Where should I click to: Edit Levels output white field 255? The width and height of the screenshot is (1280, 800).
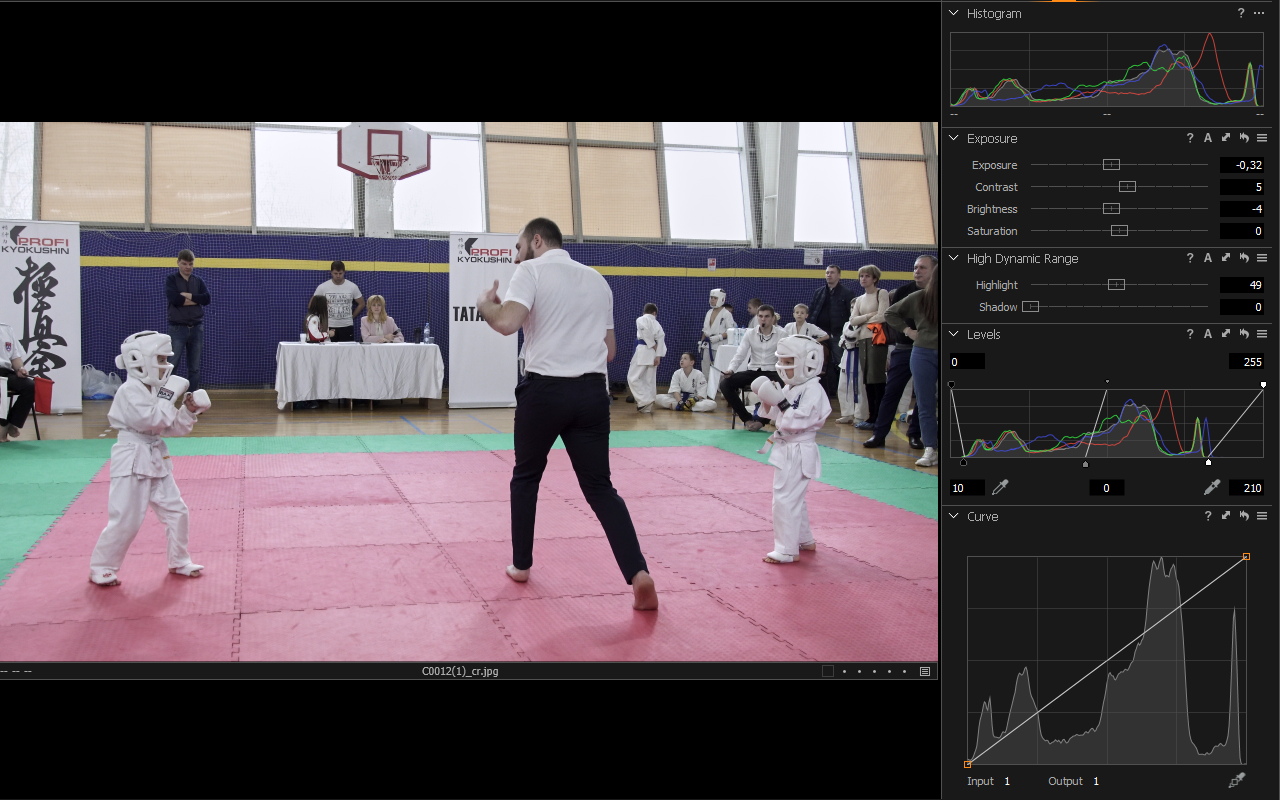[1247, 361]
